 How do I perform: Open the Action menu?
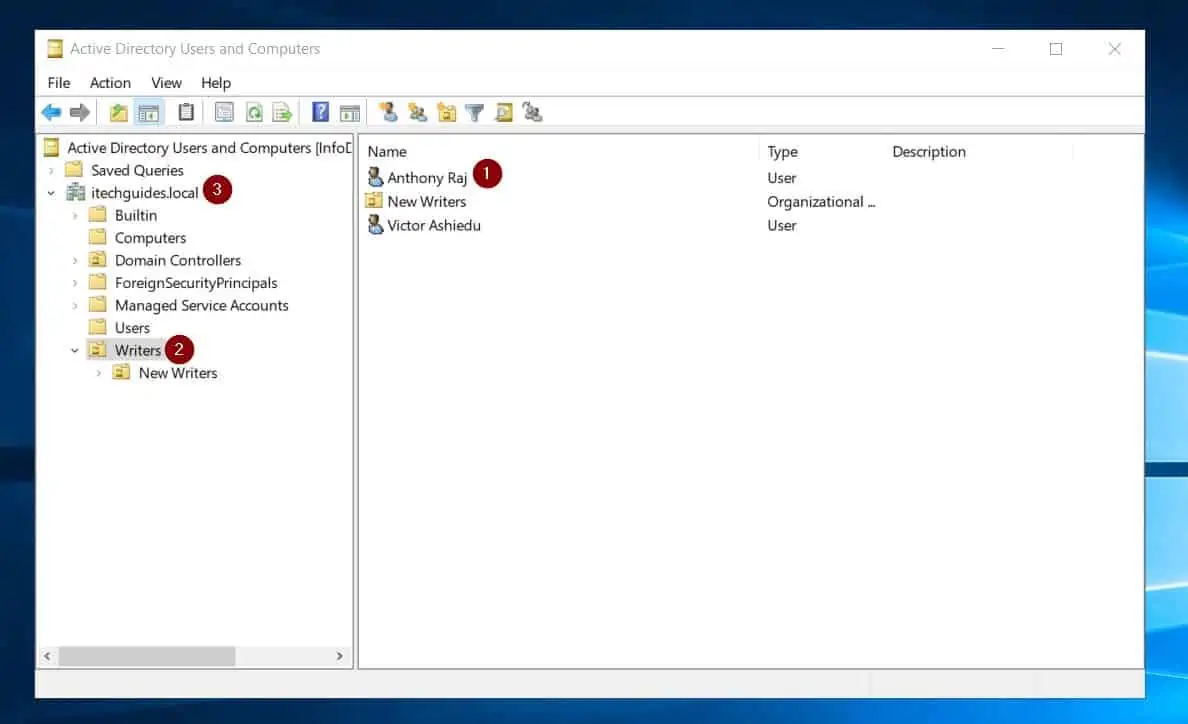(x=110, y=83)
